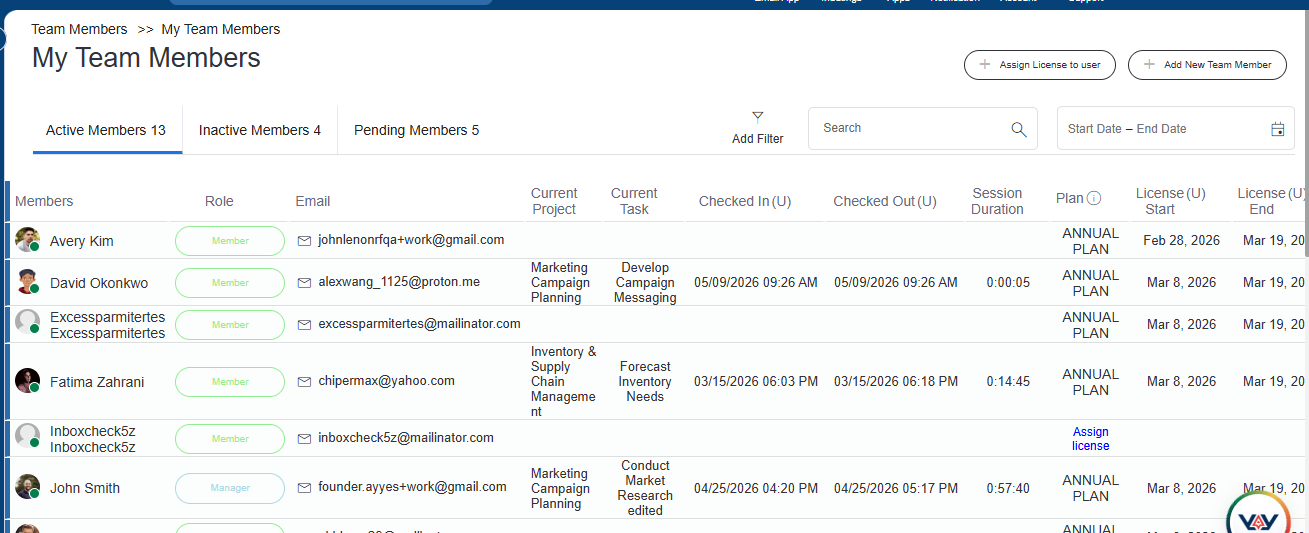Screen dimensions: 1309x533
Task: Click Member role badge for Fatima Zahrani
Action: click(x=230, y=382)
